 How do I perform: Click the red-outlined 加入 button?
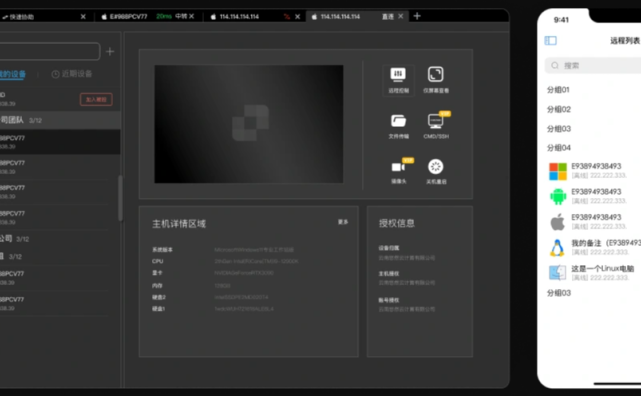coord(96,99)
